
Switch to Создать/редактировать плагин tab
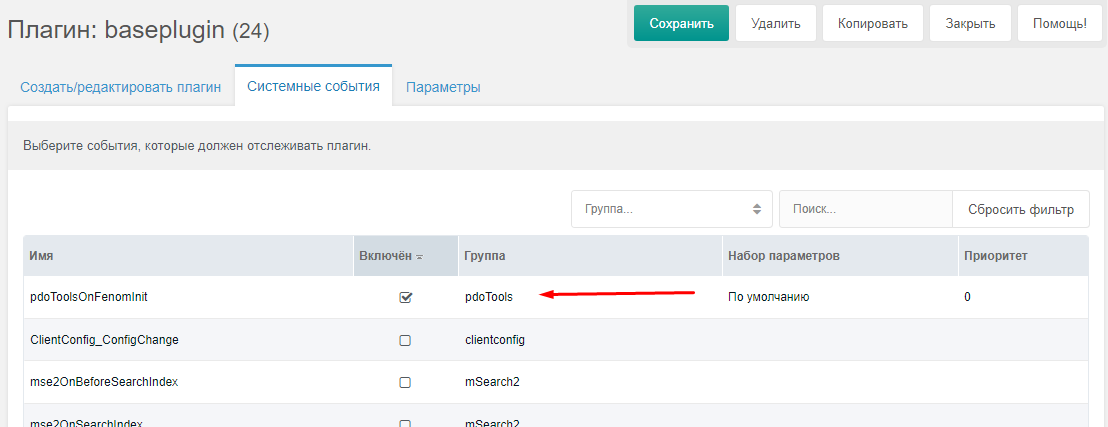[x=121, y=88]
